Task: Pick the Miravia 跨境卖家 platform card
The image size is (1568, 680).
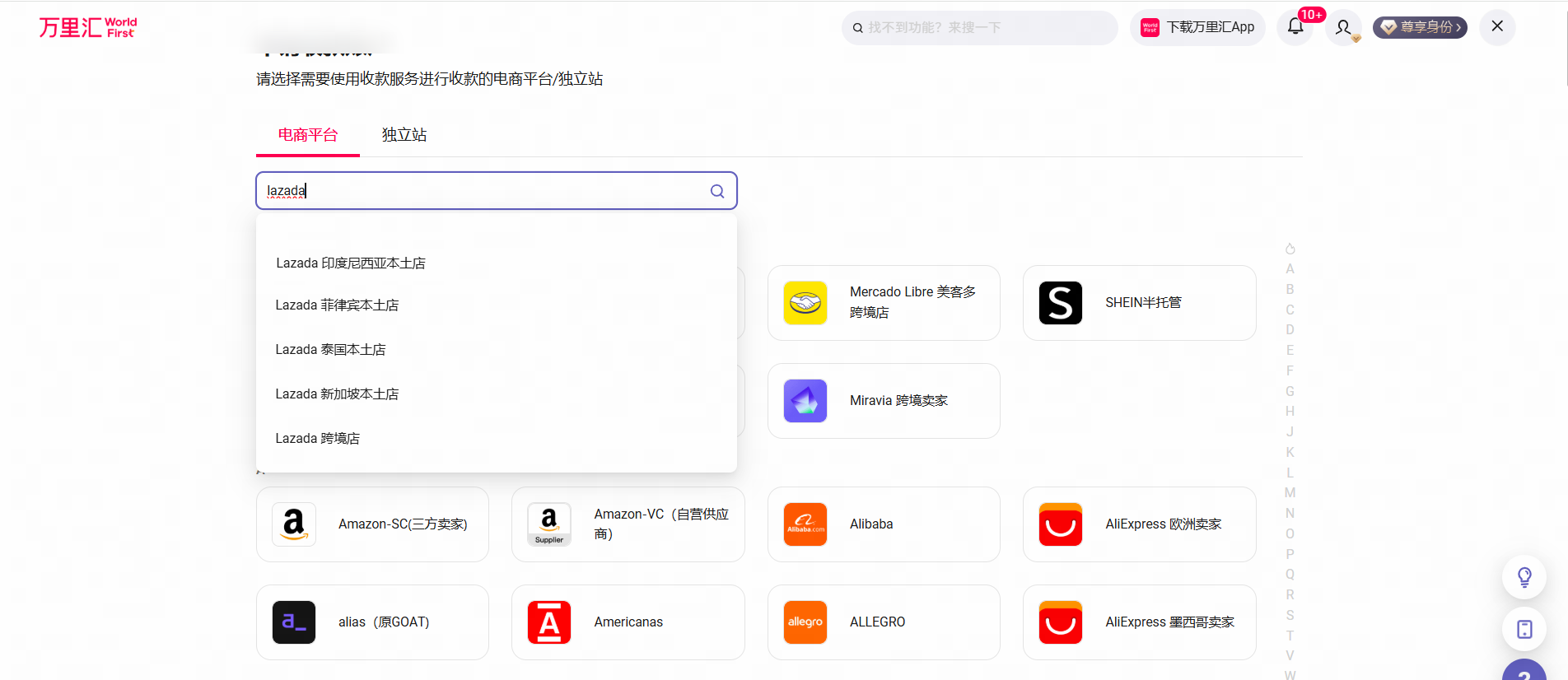Action: click(x=883, y=401)
